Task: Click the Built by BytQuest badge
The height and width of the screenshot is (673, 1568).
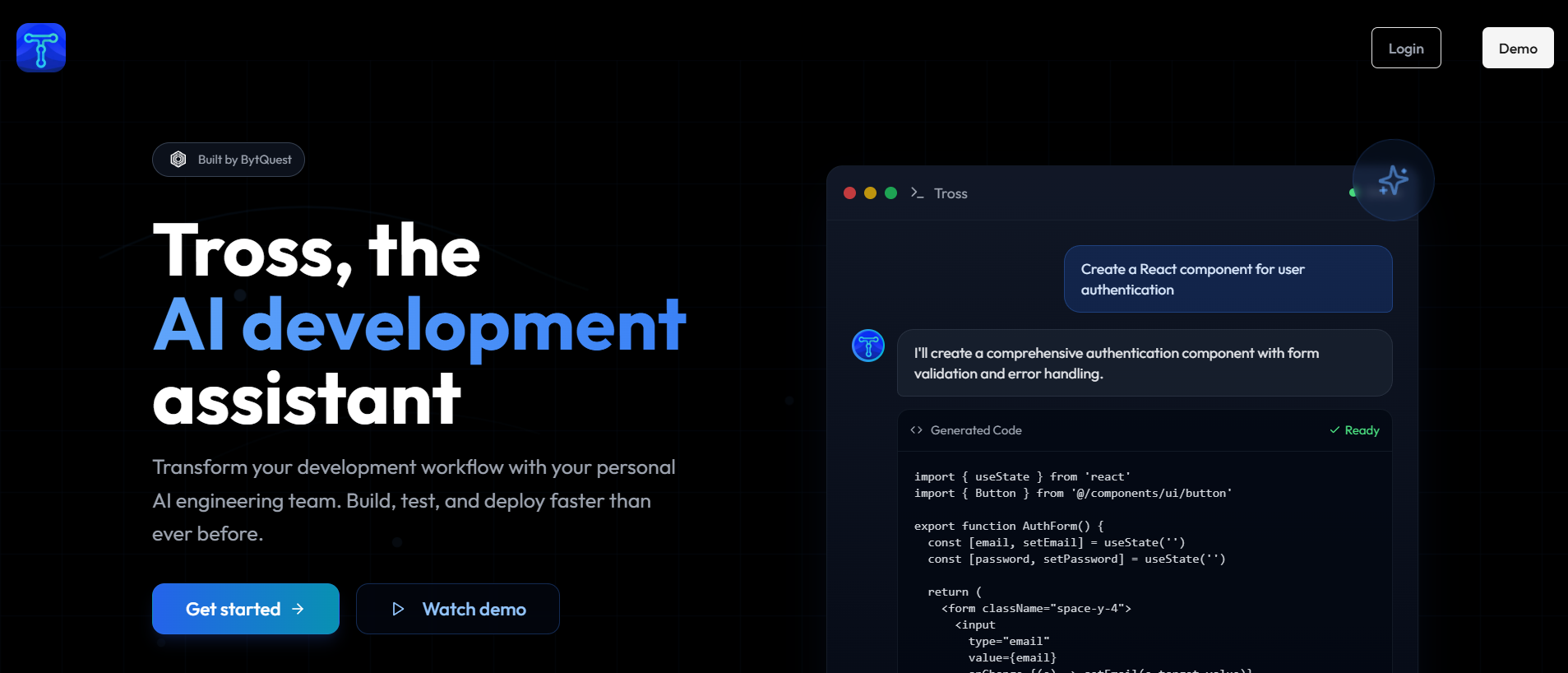Action: pyautogui.click(x=229, y=160)
